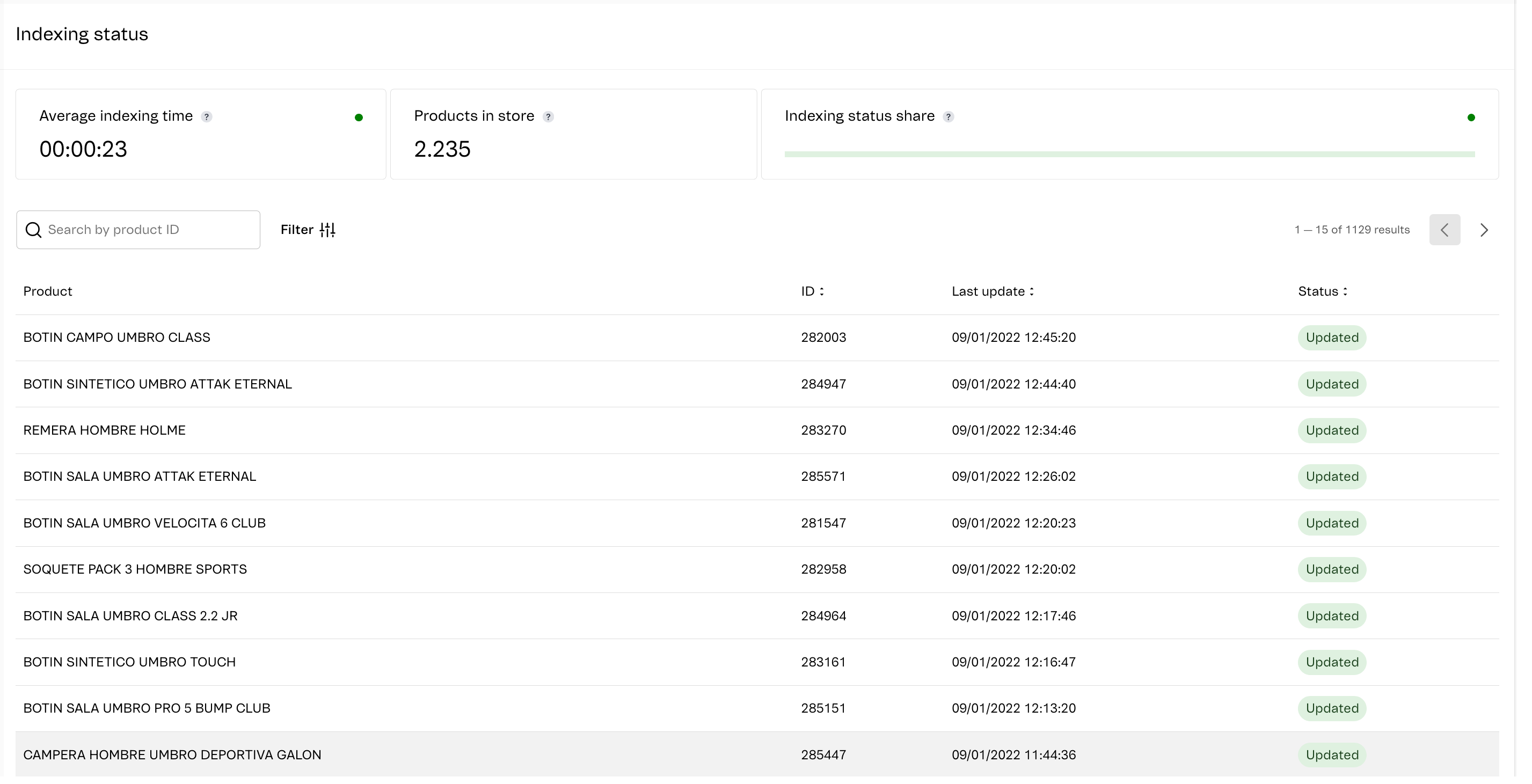Click the Indexing status share progress bar
The image size is (1532, 784).
1130,154
